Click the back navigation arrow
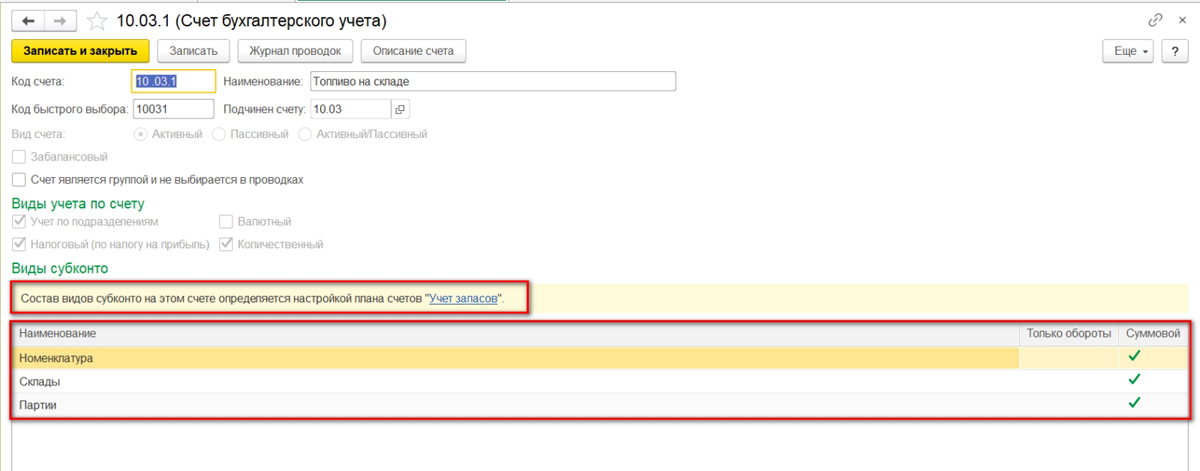The width and height of the screenshot is (1200, 471). pyautogui.click(x=27, y=21)
